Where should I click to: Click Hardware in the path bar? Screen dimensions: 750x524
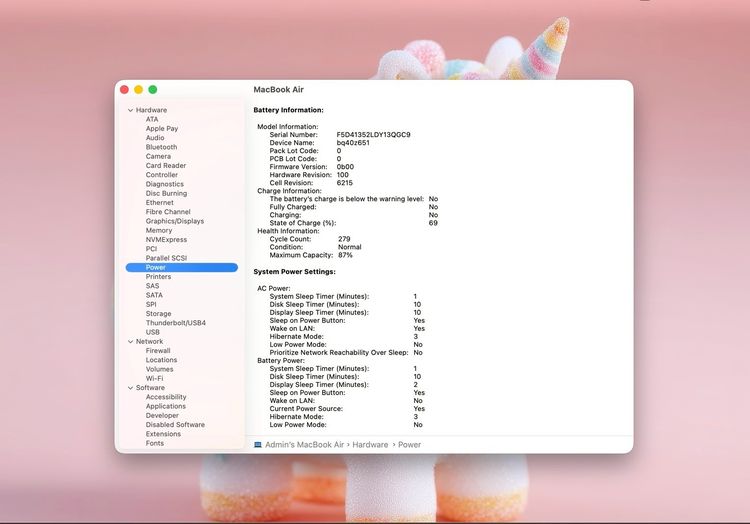coord(370,445)
